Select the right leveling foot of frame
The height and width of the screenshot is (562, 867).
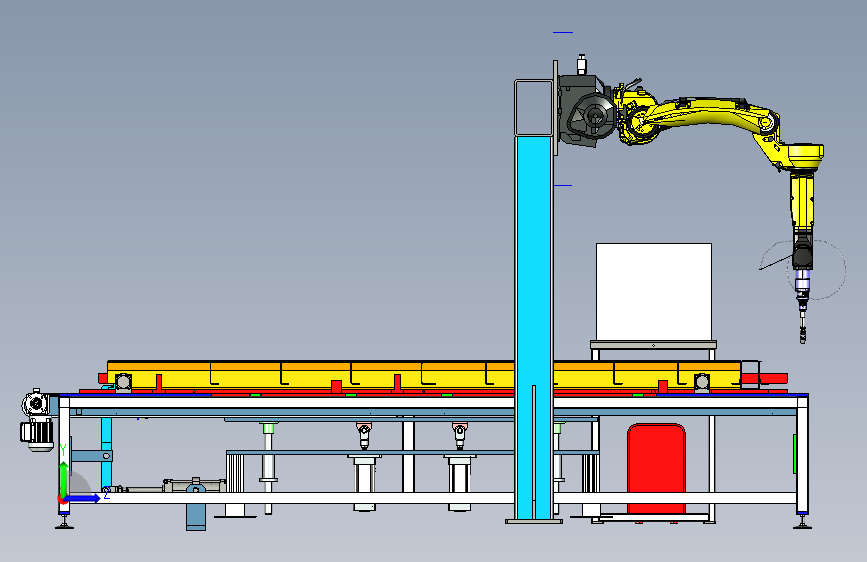click(802, 522)
